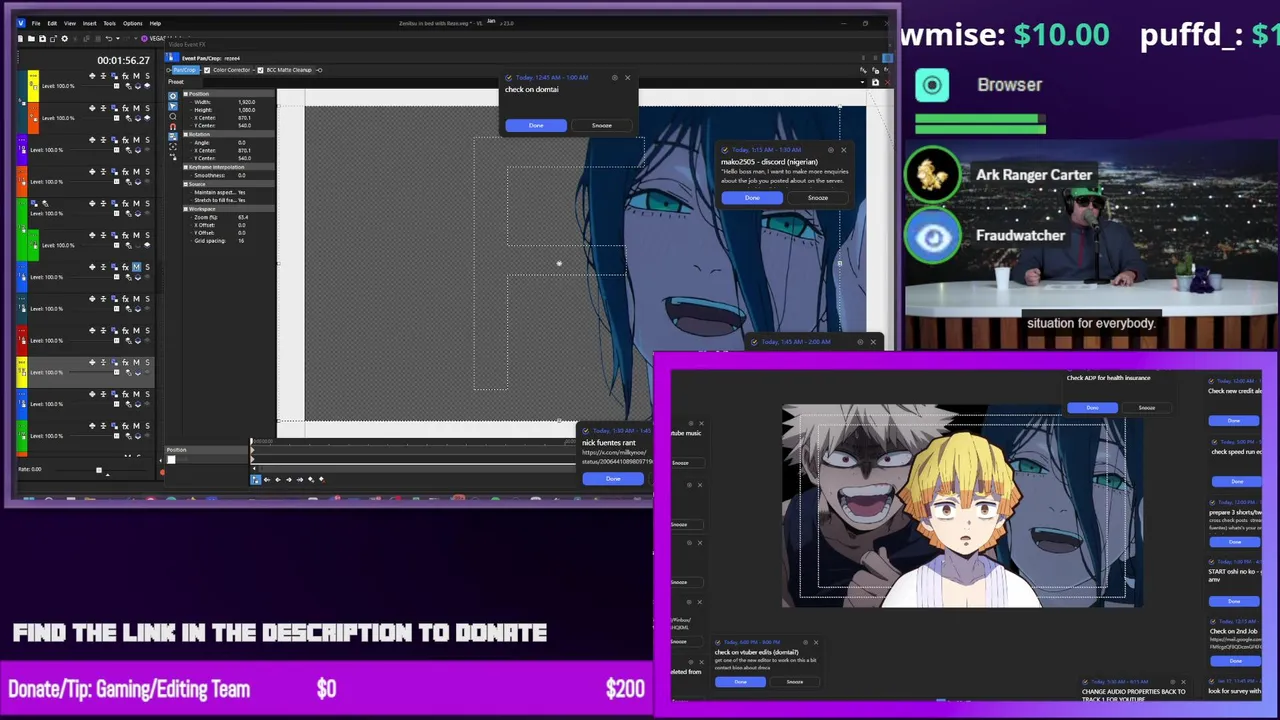Jump to last keyframe in Pan/Crop timeline

pos(300,480)
